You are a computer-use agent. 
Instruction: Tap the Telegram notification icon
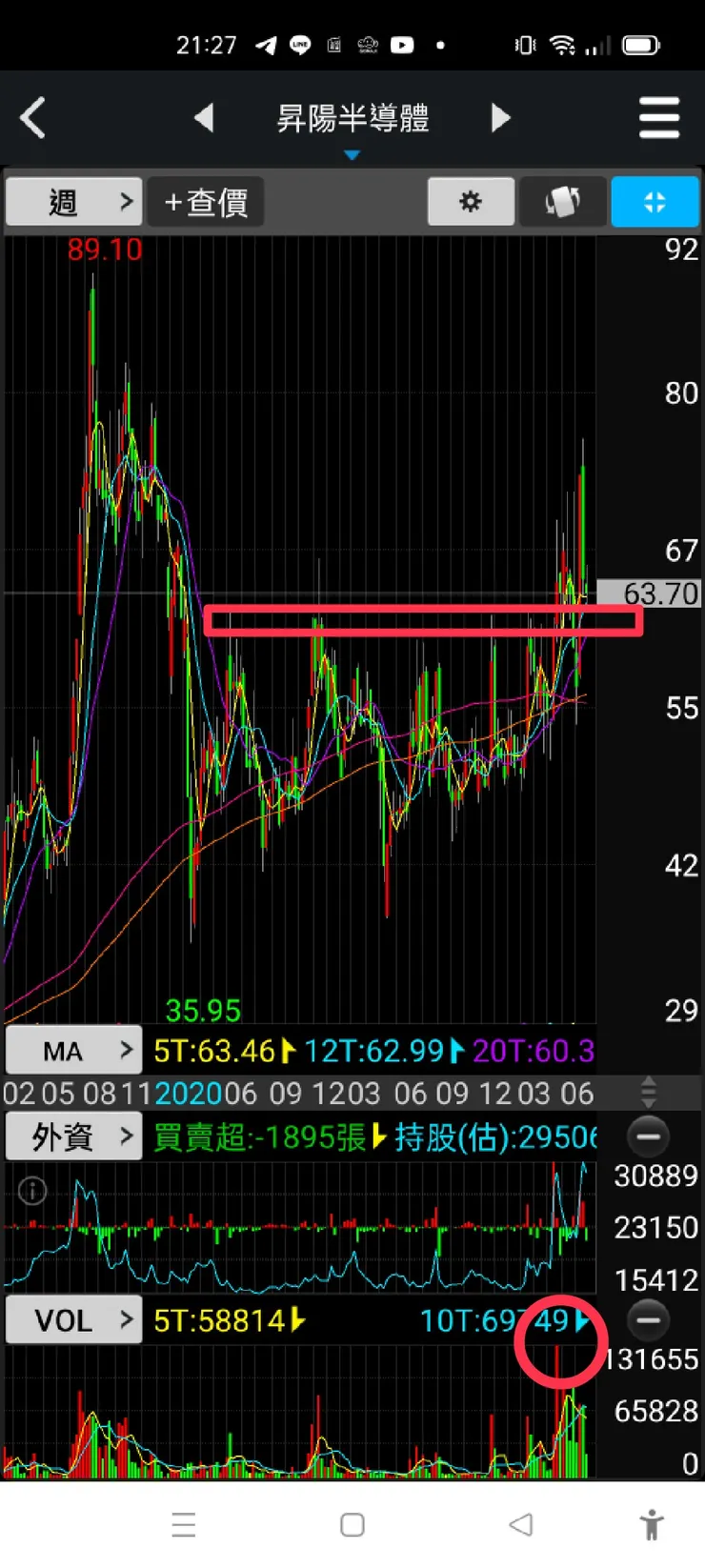tap(267, 45)
